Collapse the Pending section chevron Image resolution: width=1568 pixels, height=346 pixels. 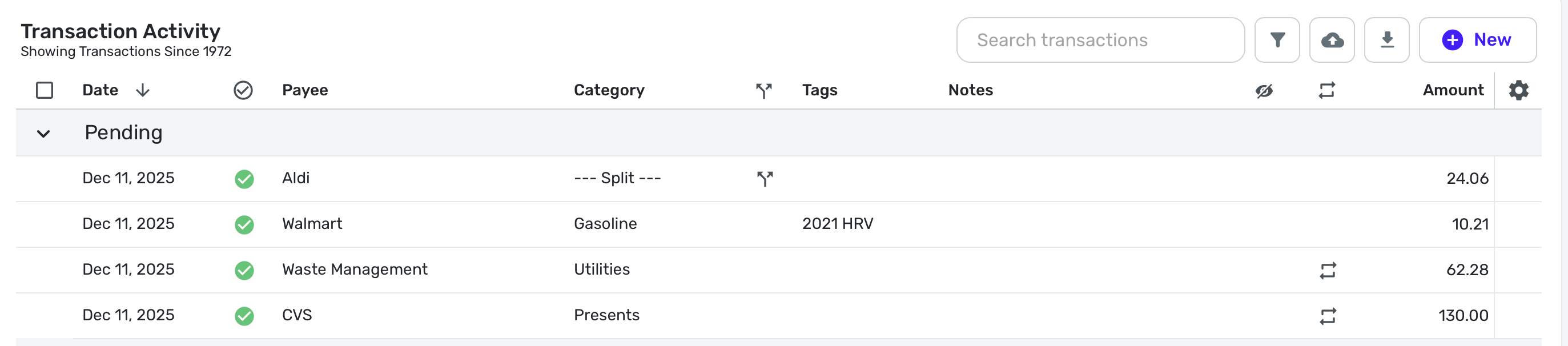[x=43, y=134]
